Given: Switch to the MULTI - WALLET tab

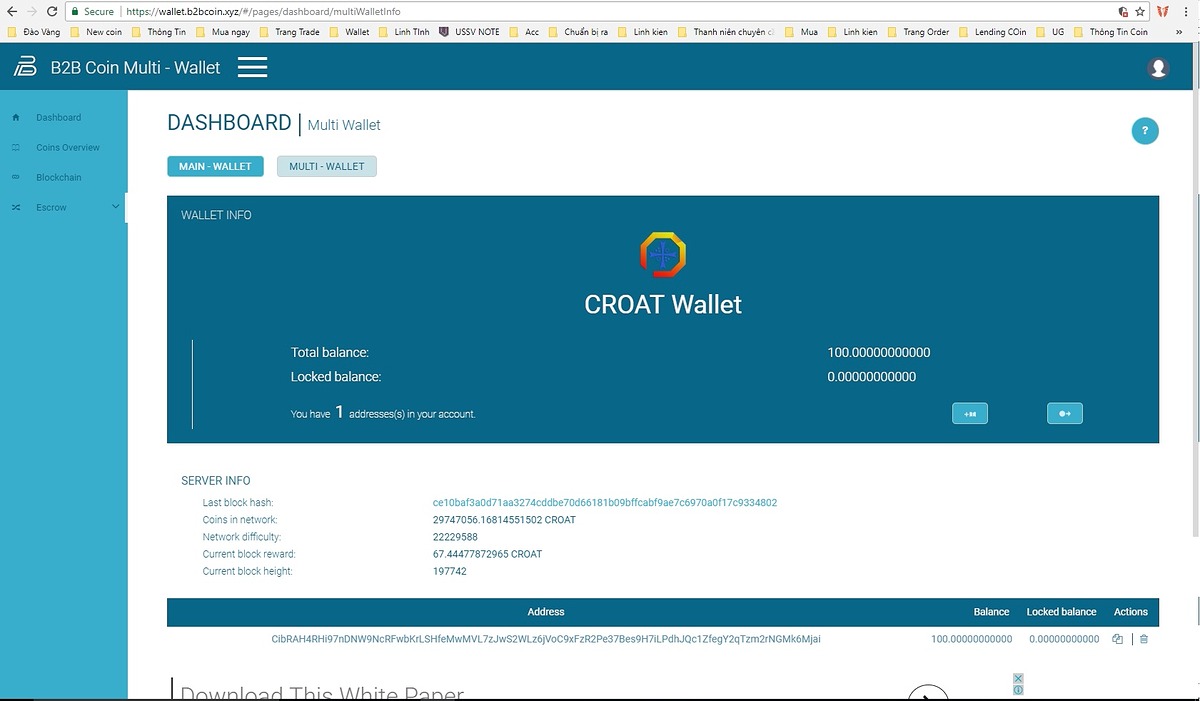Looking at the screenshot, I should (327, 166).
